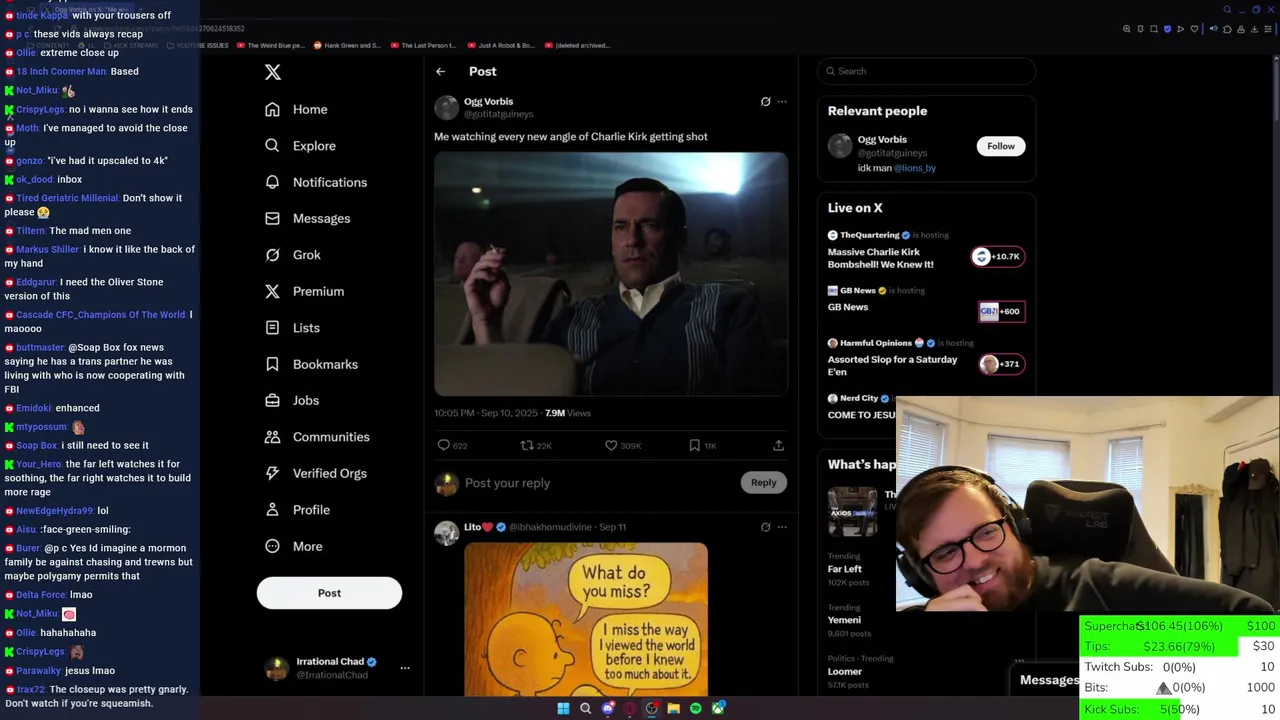The image size is (1280, 720).
Task: Click Grok explain icon on Ogg Vorbis post
Action: (x=765, y=101)
